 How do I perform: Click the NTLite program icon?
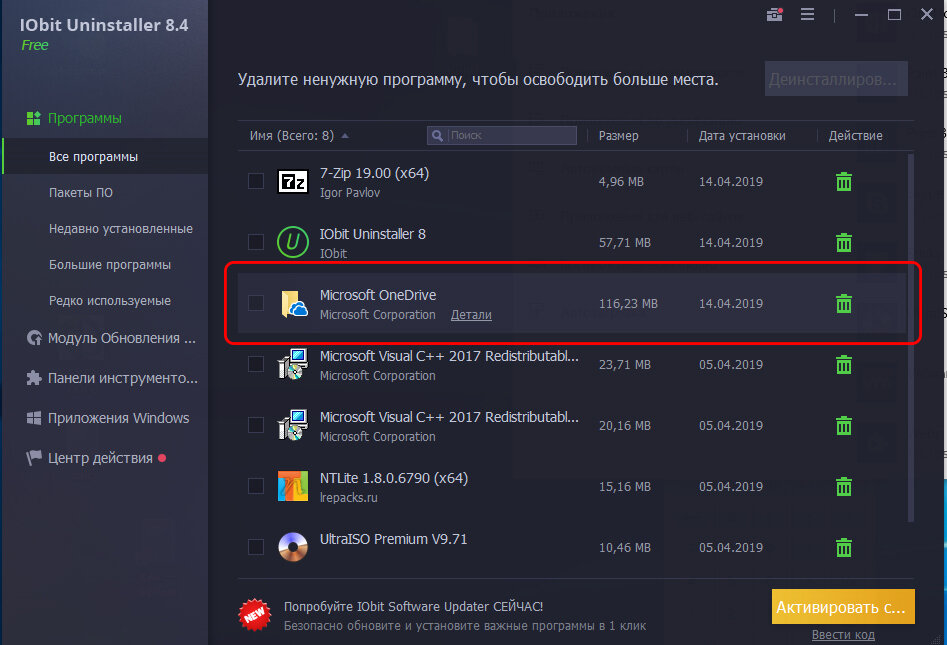292,486
